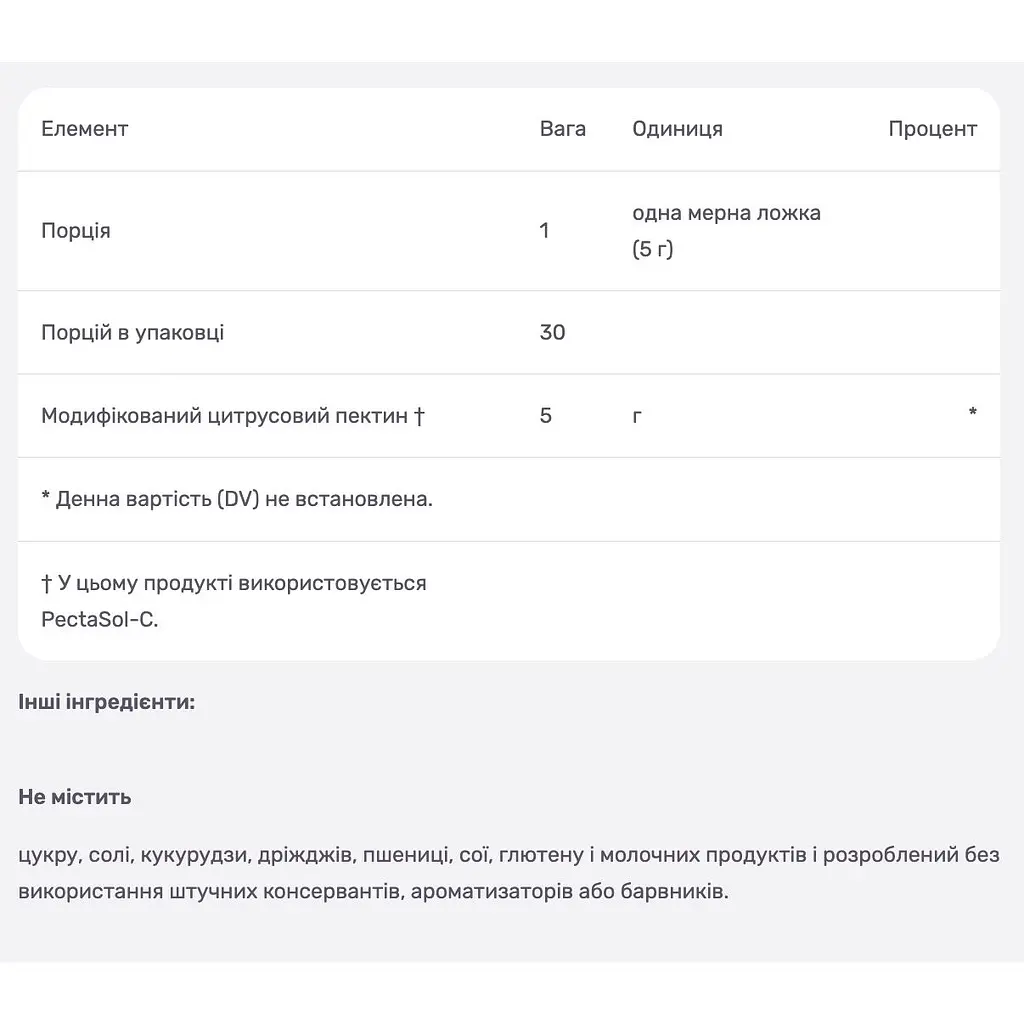The image size is (1024, 1024).
Task: Click the Процент column header
Action: coord(932,129)
